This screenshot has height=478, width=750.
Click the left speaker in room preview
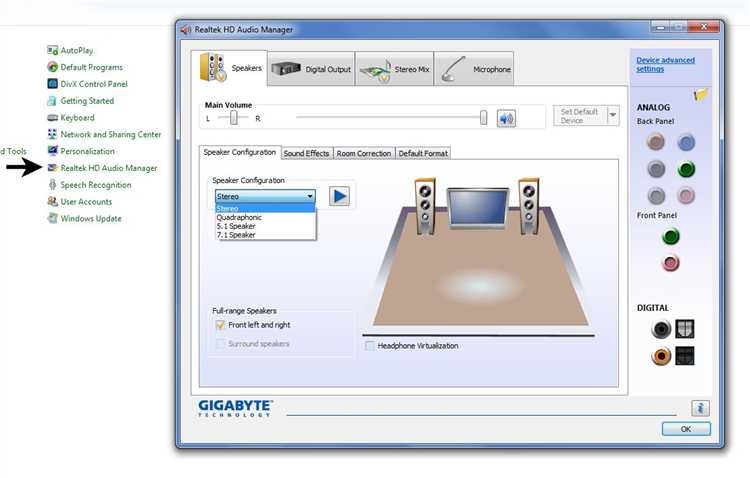click(x=425, y=206)
